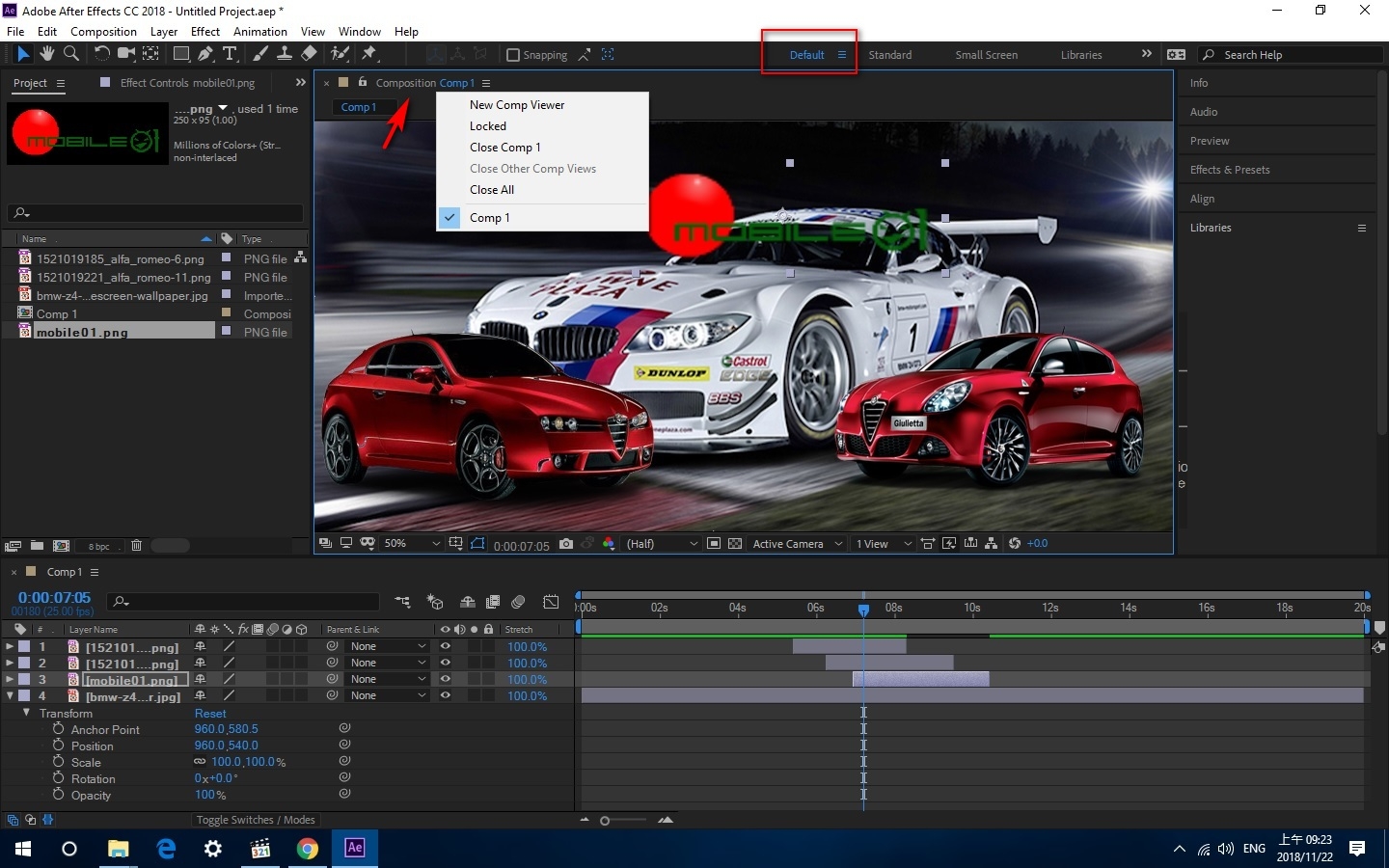Toggle Opacity stopwatch keyframing
The image size is (1389, 868).
pos(58,795)
